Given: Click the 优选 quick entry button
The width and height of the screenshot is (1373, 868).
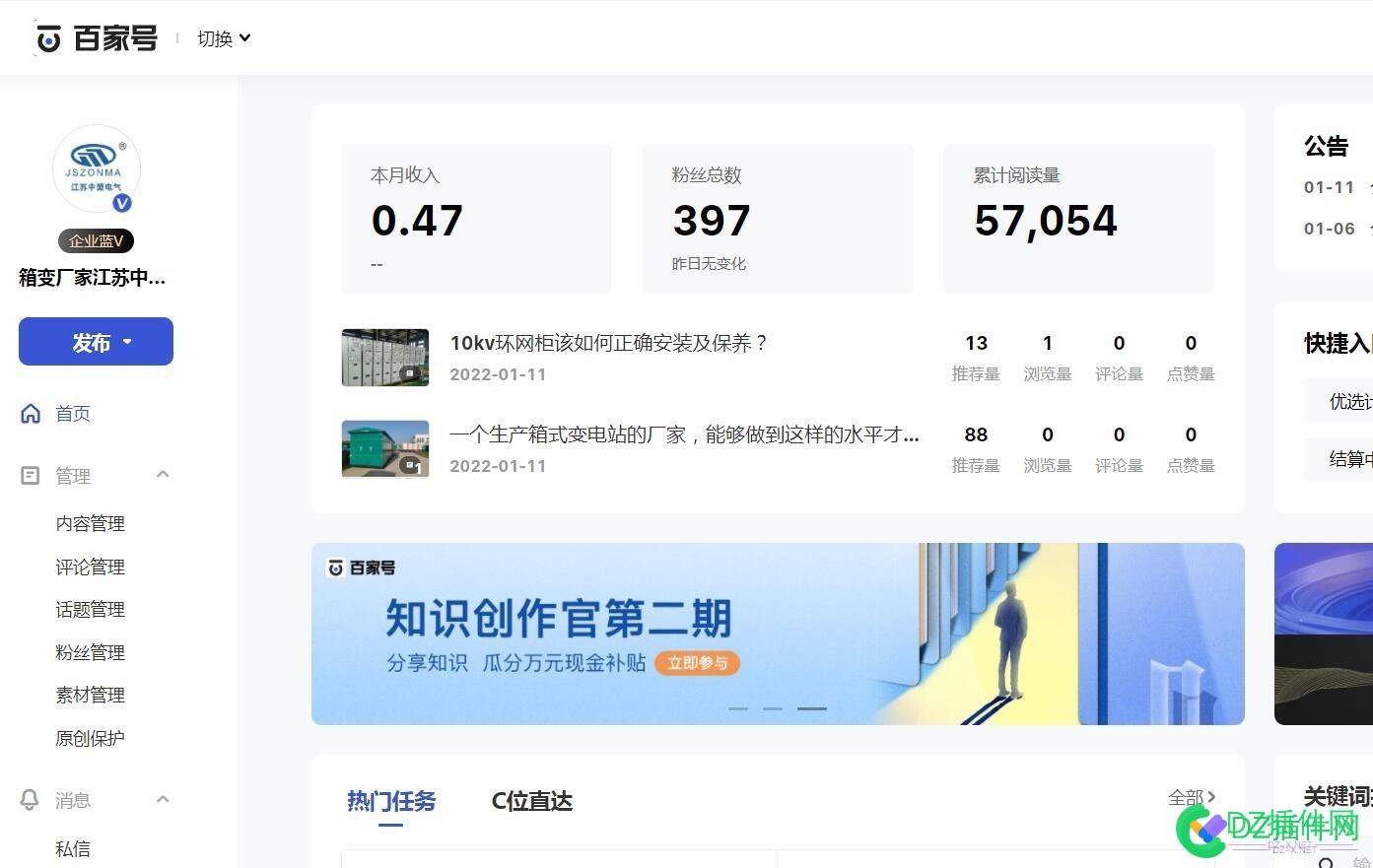Looking at the screenshot, I should 1339,401.
